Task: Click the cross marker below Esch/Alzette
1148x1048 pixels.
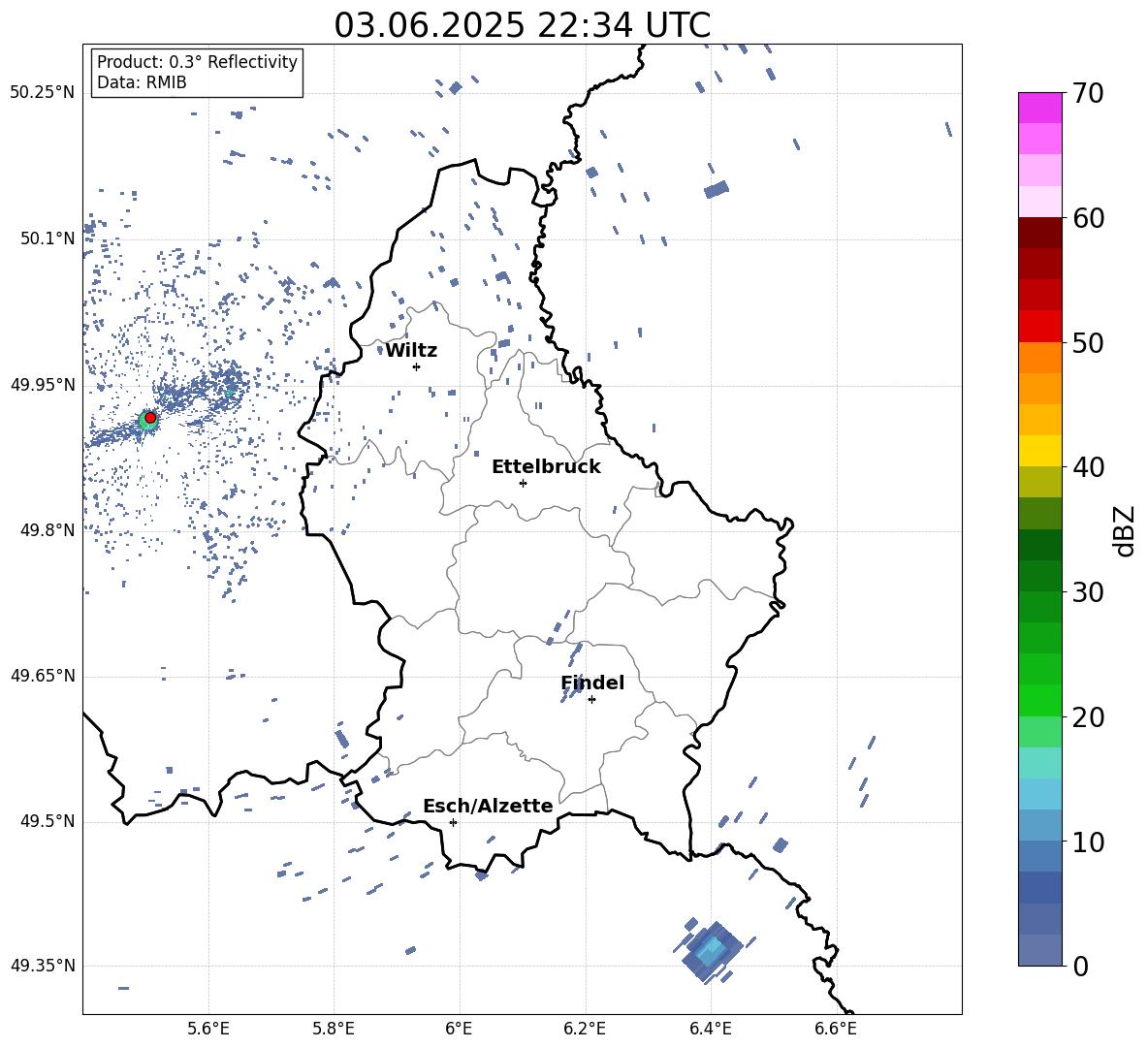Action: (453, 822)
